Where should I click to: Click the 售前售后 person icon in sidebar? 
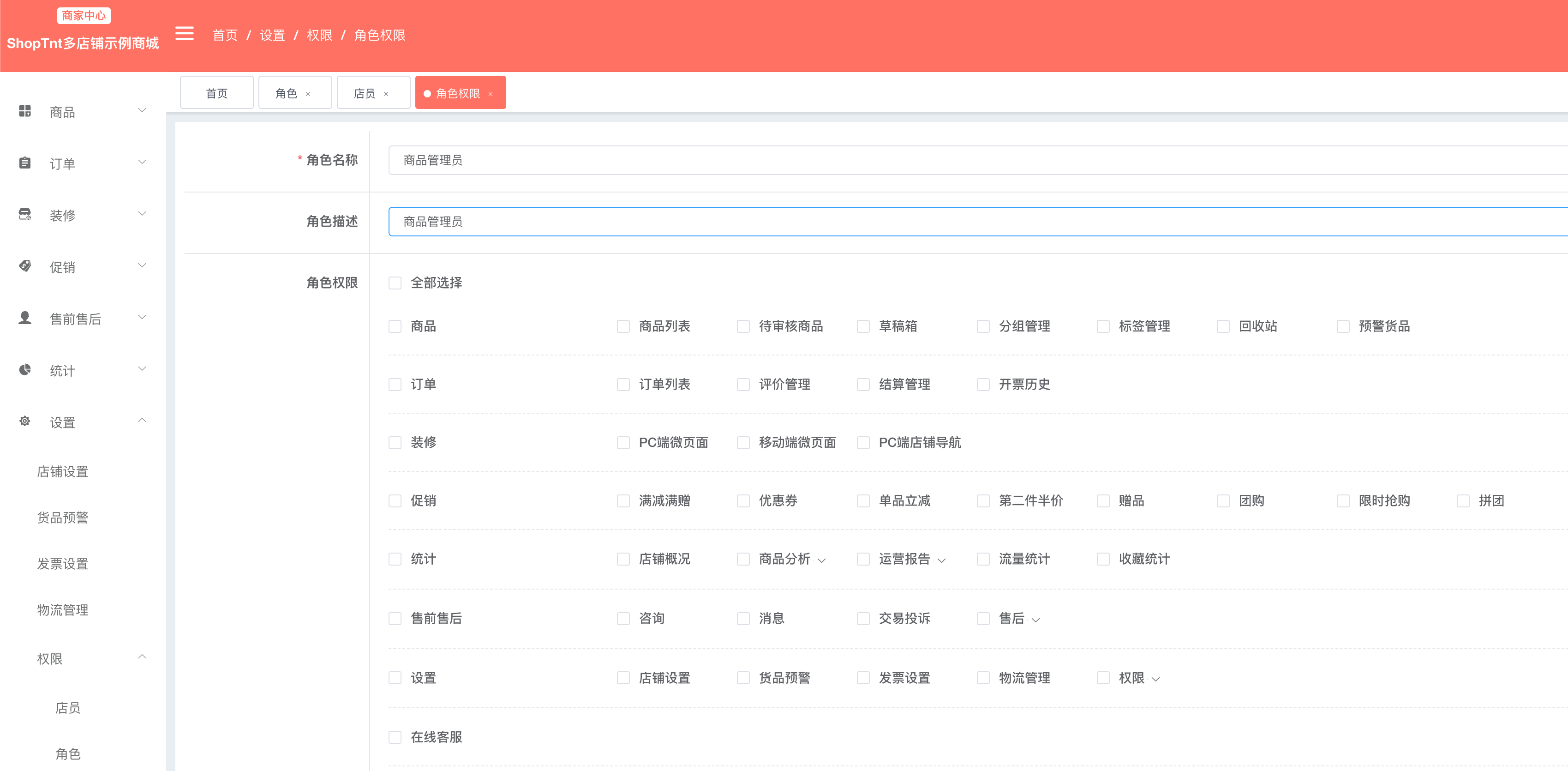tap(25, 318)
